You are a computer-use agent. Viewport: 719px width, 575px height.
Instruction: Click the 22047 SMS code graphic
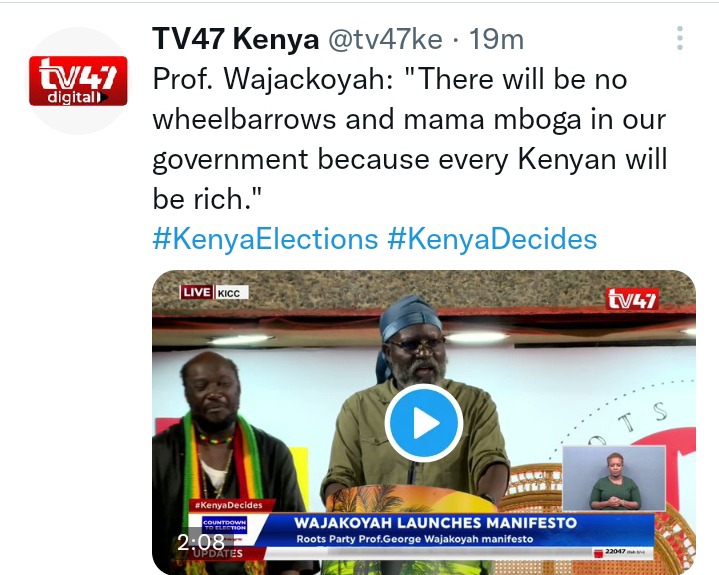pos(620,552)
